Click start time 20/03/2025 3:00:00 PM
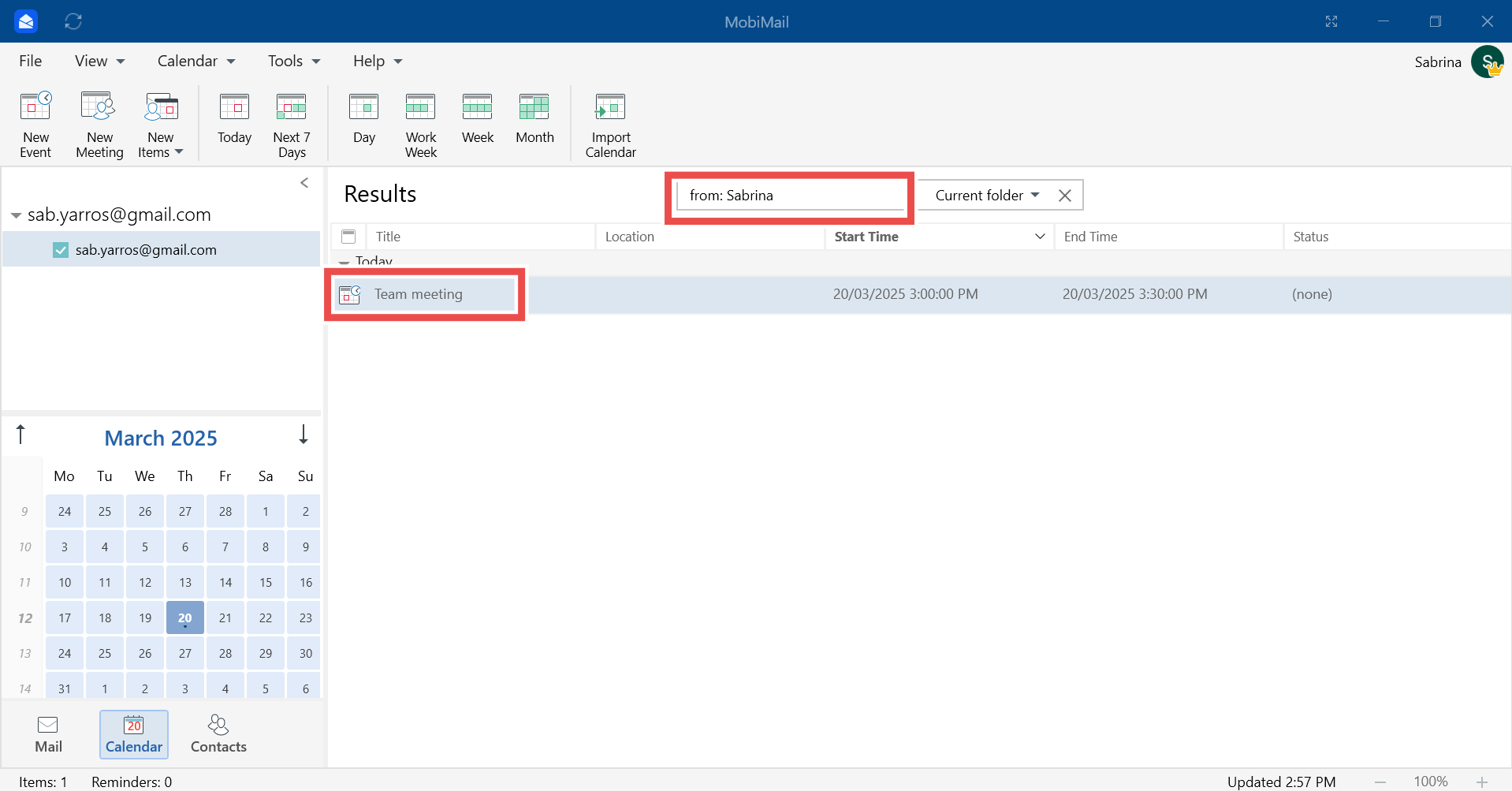 905,295
